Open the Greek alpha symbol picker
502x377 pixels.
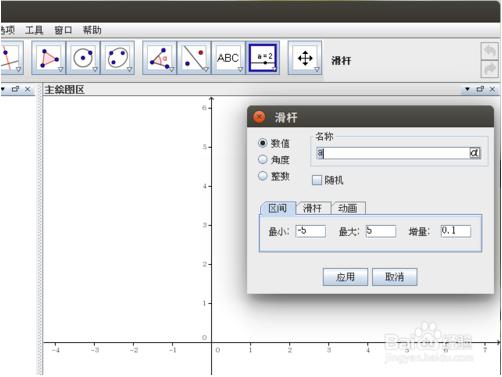[x=475, y=153]
